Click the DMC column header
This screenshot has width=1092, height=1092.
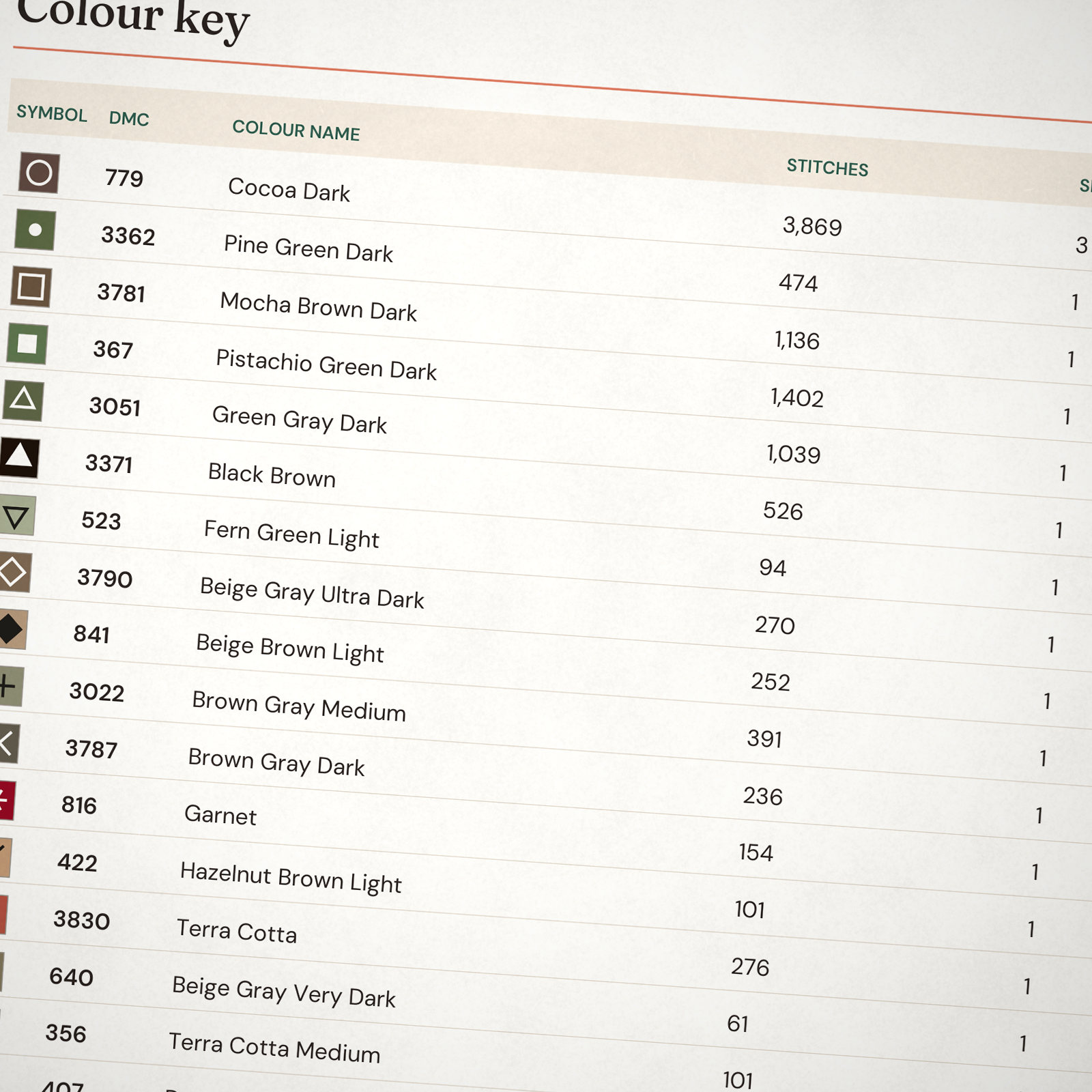click(129, 119)
